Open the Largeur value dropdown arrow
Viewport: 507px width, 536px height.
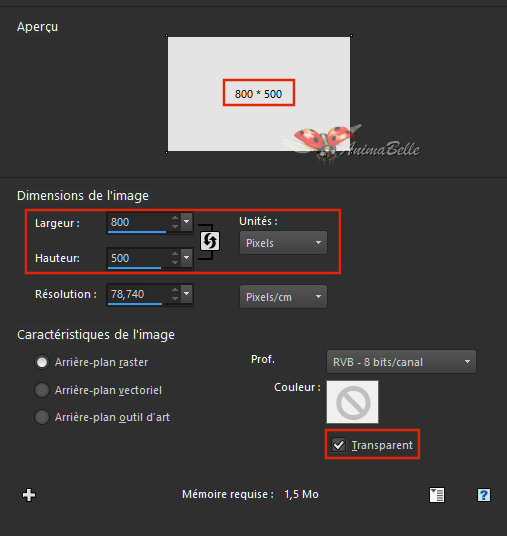187,222
